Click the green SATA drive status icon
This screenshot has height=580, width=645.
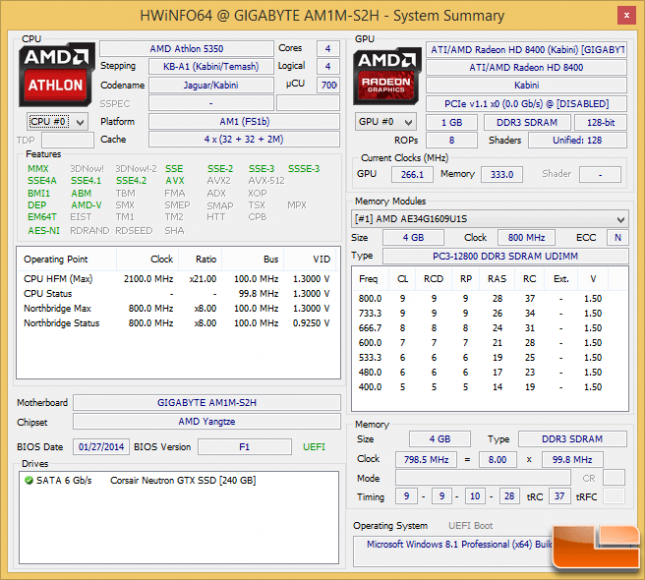pos(29,480)
